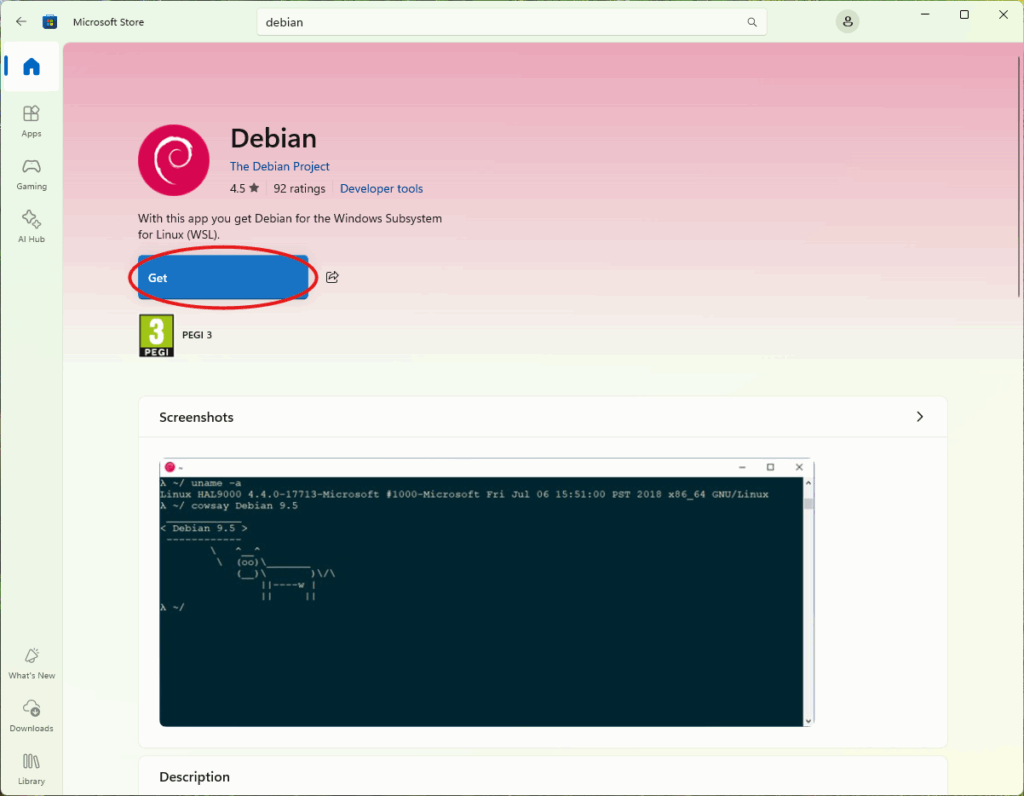Open the Developer tools category link
The height and width of the screenshot is (796, 1024).
(381, 189)
